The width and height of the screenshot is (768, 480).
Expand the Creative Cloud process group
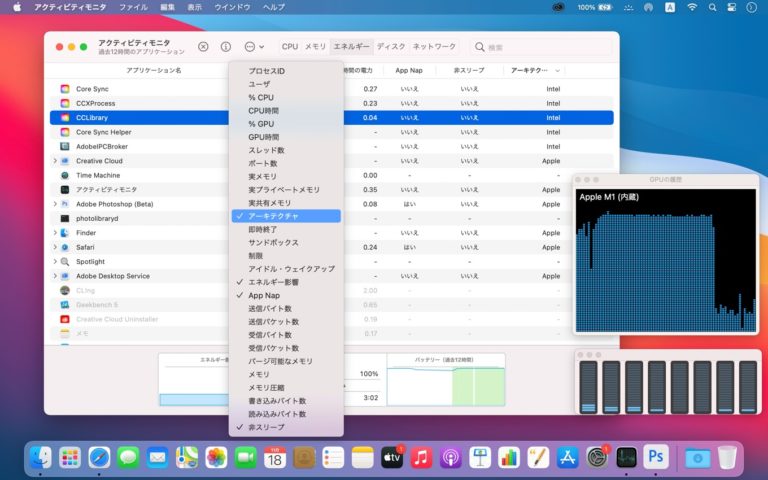pos(55,161)
